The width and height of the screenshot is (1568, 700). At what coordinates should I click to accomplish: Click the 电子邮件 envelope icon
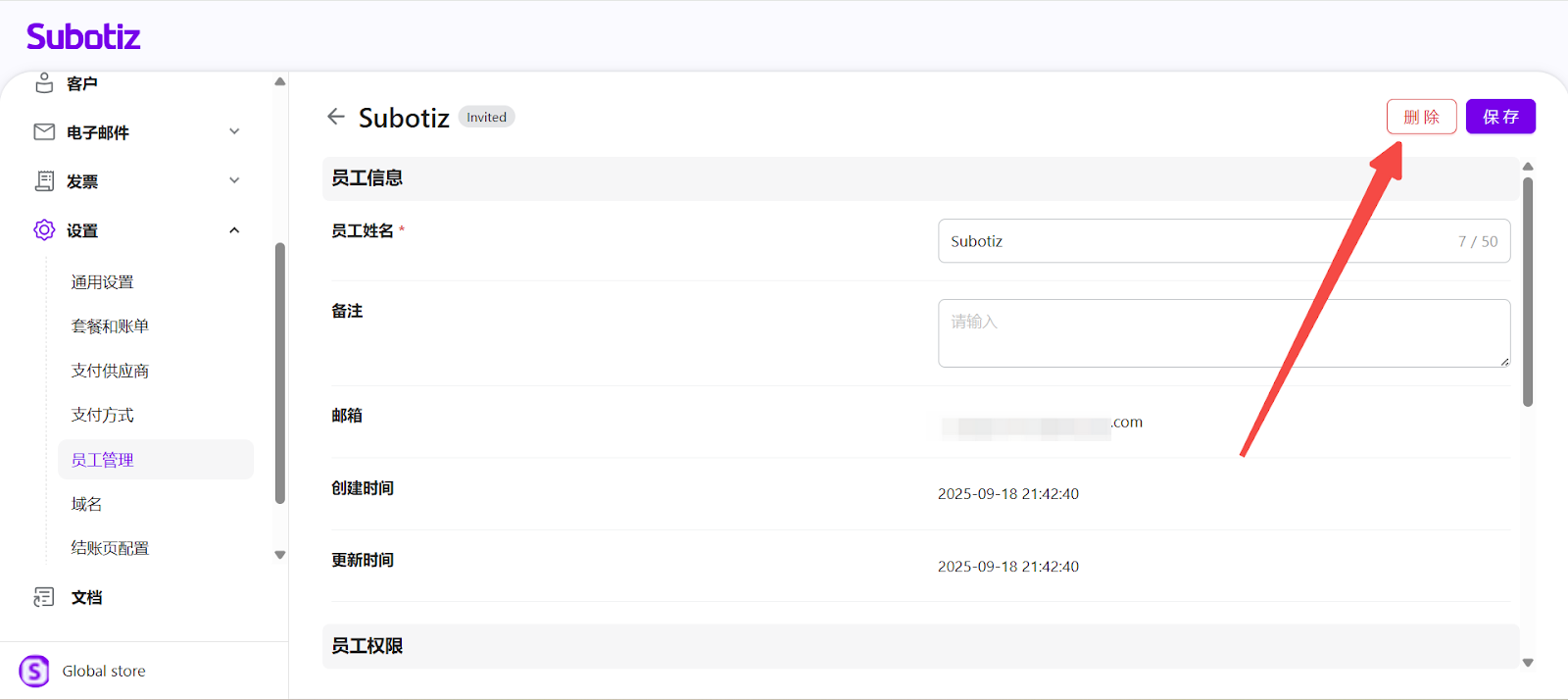coord(44,131)
